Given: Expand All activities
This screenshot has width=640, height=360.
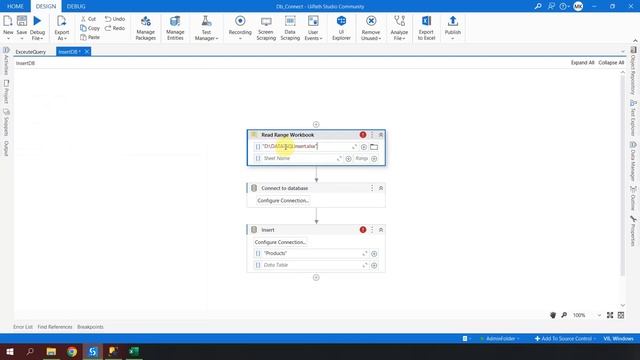Looking at the screenshot, I should pyautogui.click(x=582, y=62).
